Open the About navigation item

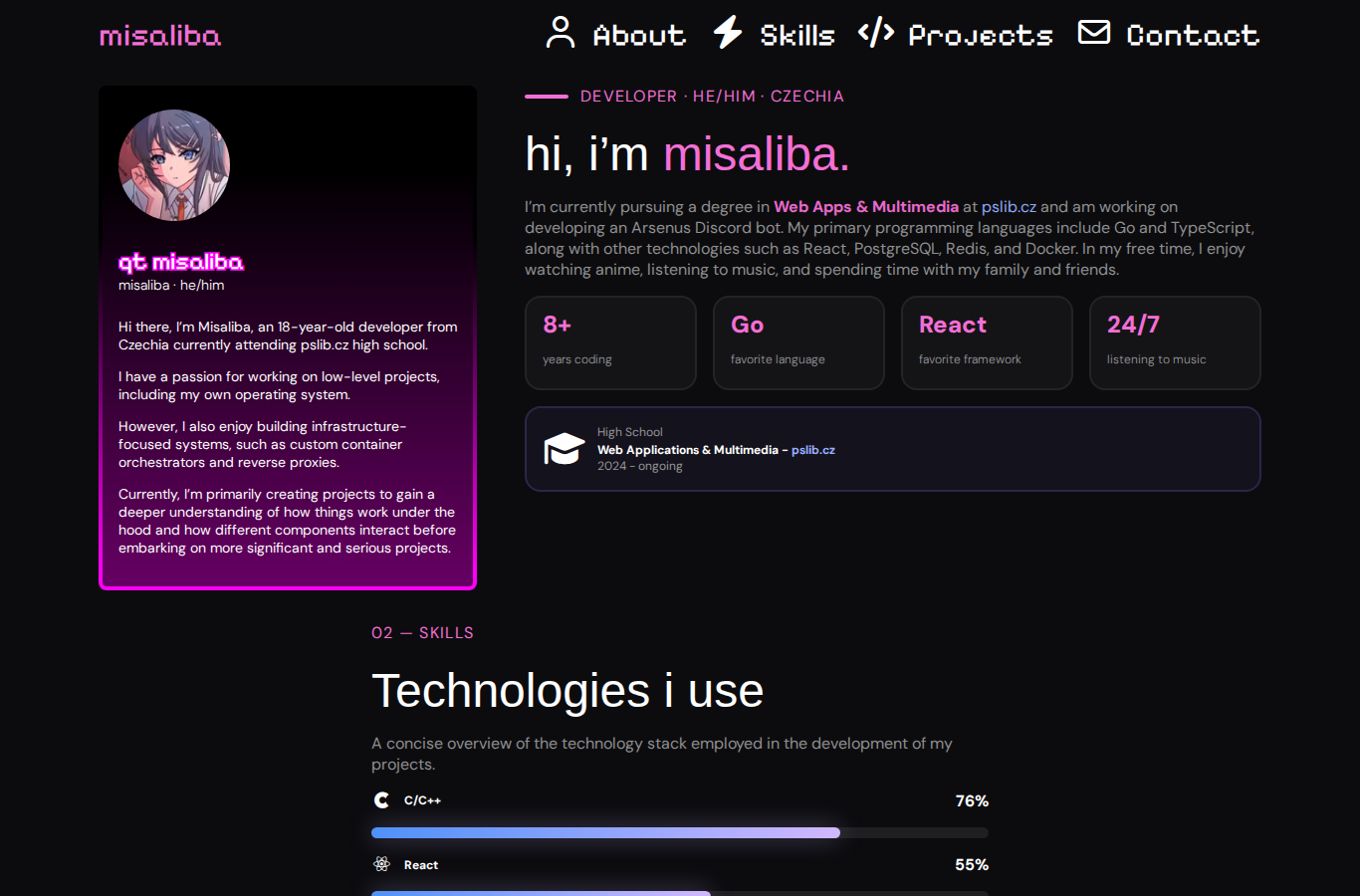tap(616, 34)
